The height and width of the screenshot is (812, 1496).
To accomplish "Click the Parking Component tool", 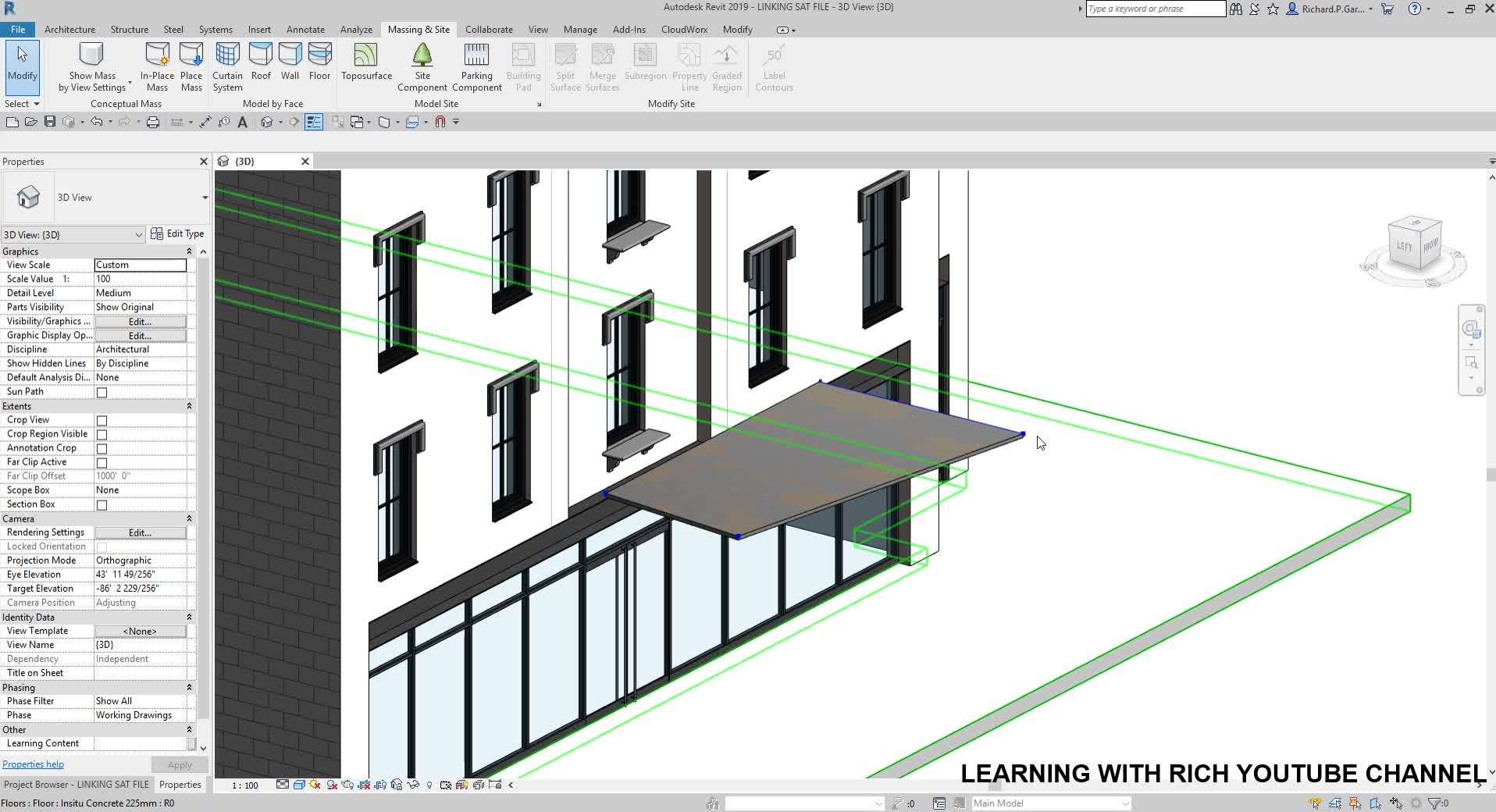I will 476,67.
